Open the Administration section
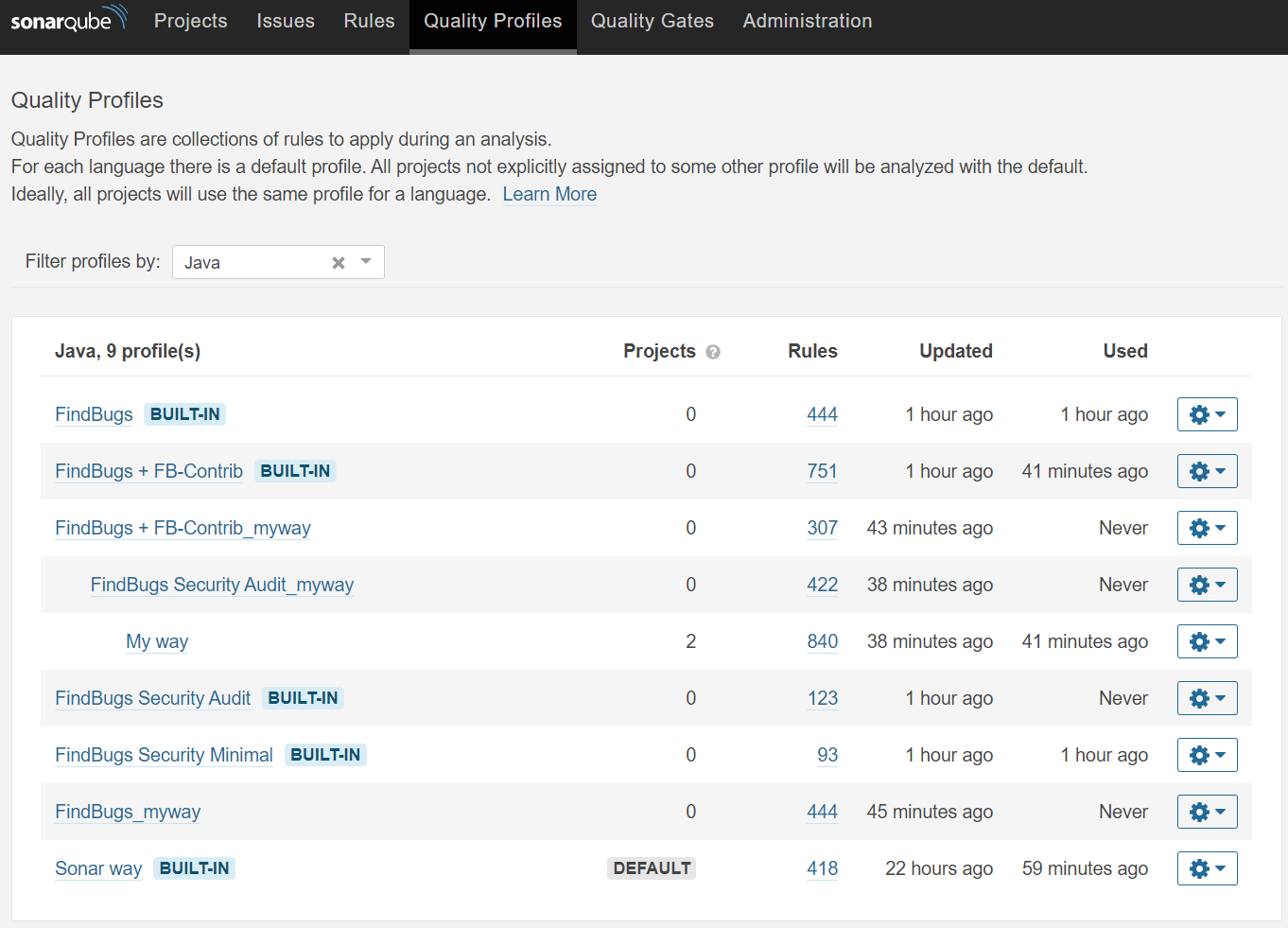Image resolution: width=1288 pixels, height=928 pixels. coord(808,21)
